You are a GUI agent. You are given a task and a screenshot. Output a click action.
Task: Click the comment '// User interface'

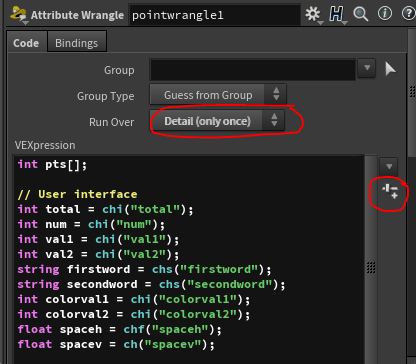coord(77,194)
